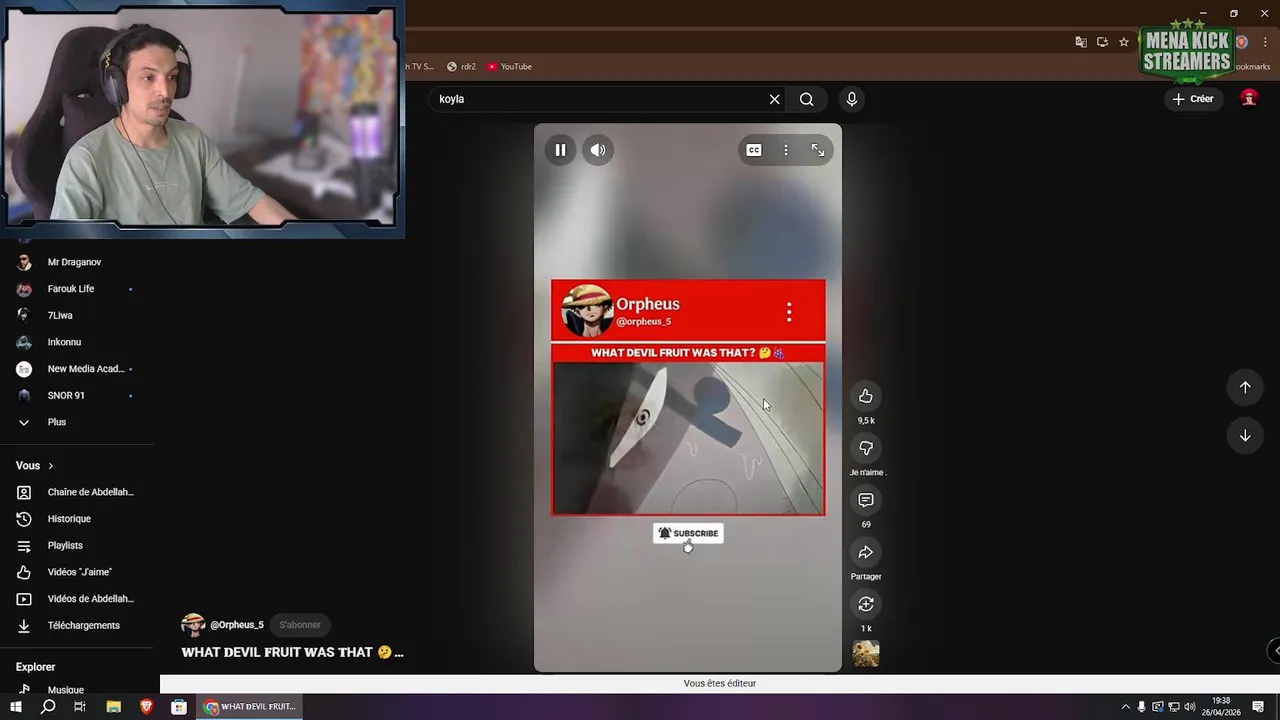Open Vidéos "J'aime" in sidebar
The height and width of the screenshot is (720, 1280).
click(x=77, y=572)
